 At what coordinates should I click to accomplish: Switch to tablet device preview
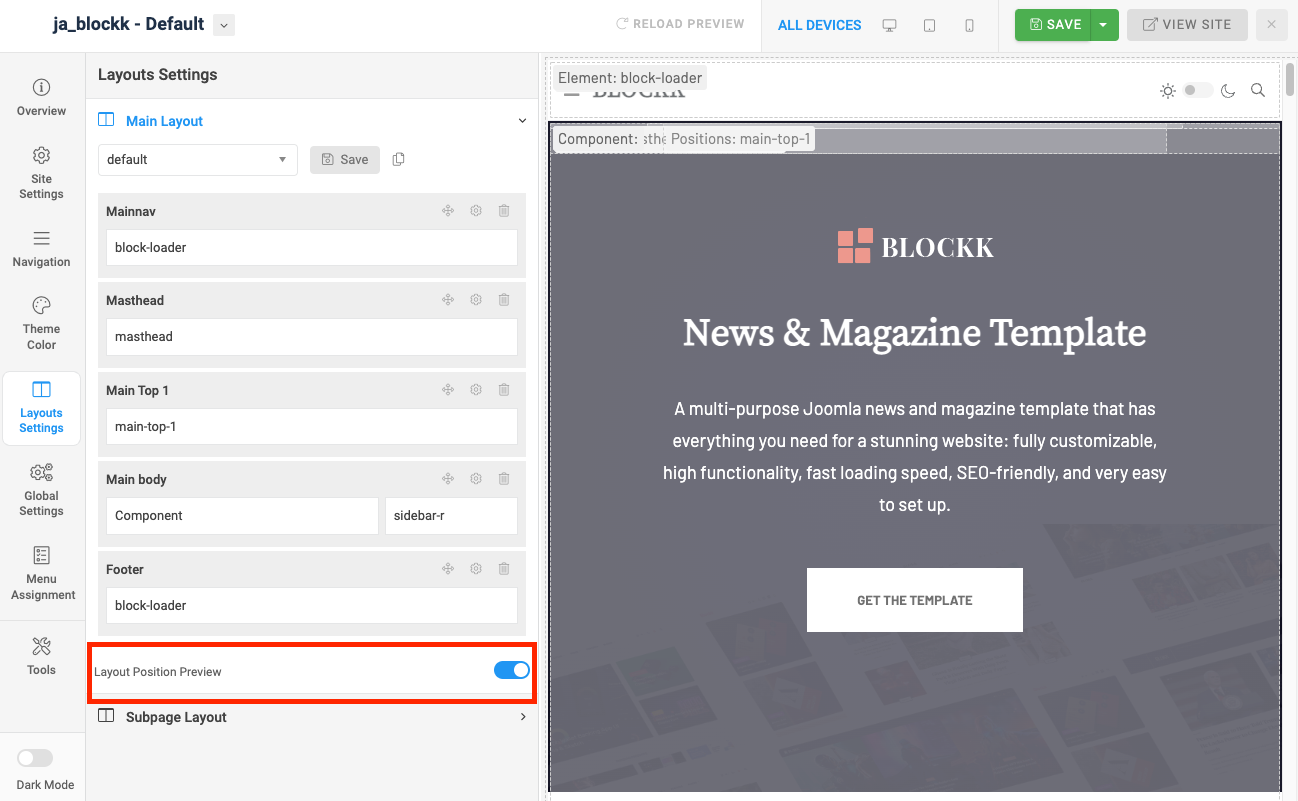coord(929,25)
